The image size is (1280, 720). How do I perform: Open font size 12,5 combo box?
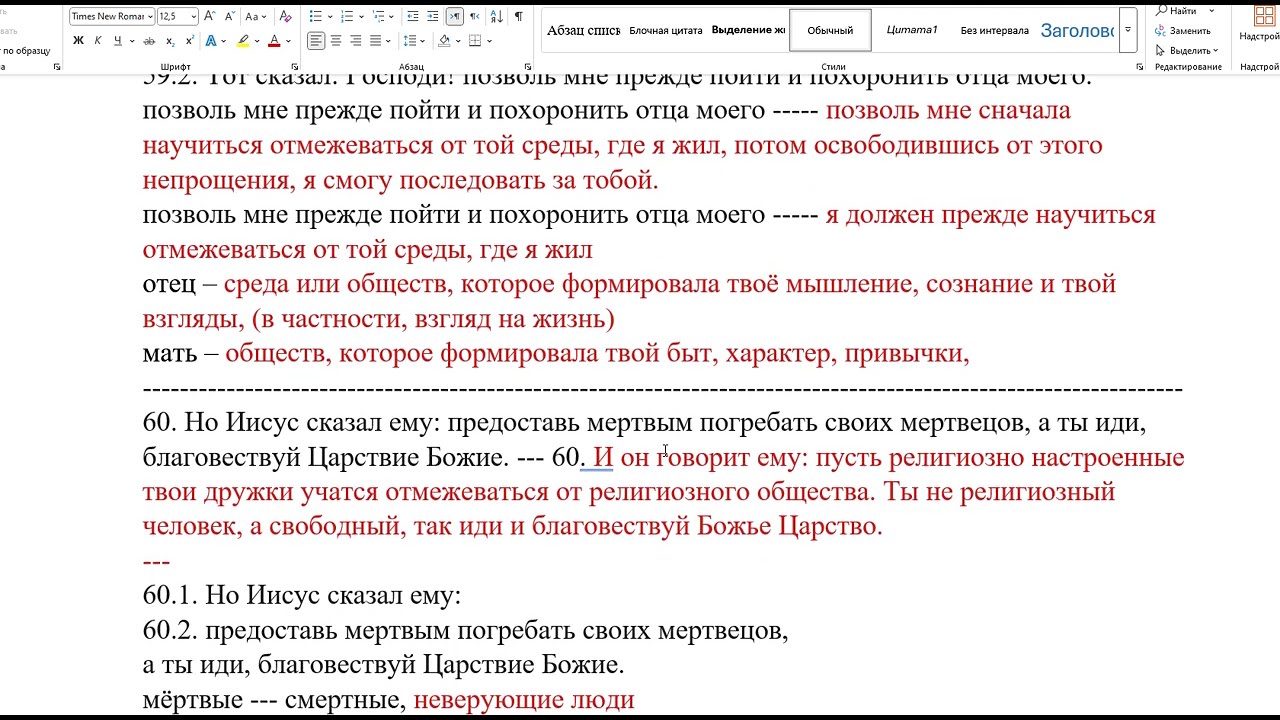click(x=178, y=17)
